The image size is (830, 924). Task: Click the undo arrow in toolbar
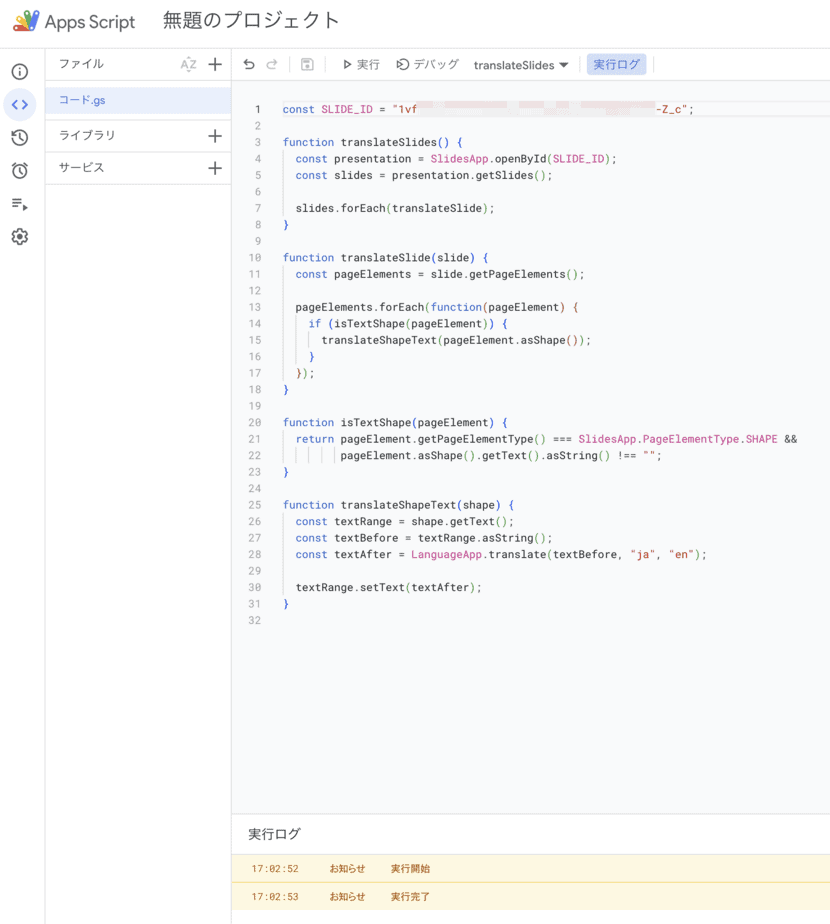(x=249, y=65)
